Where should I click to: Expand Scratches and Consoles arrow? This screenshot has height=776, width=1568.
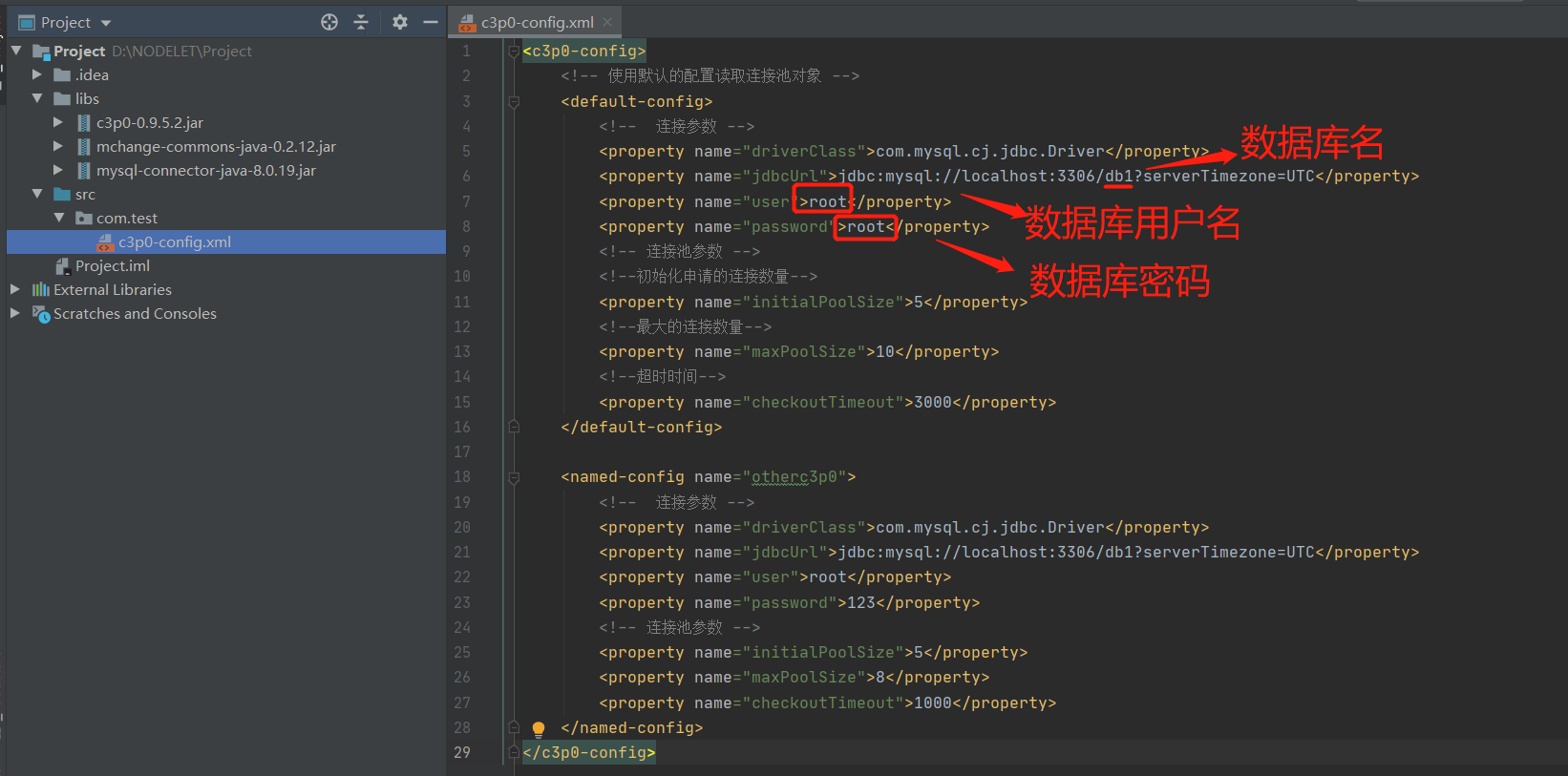(14, 313)
